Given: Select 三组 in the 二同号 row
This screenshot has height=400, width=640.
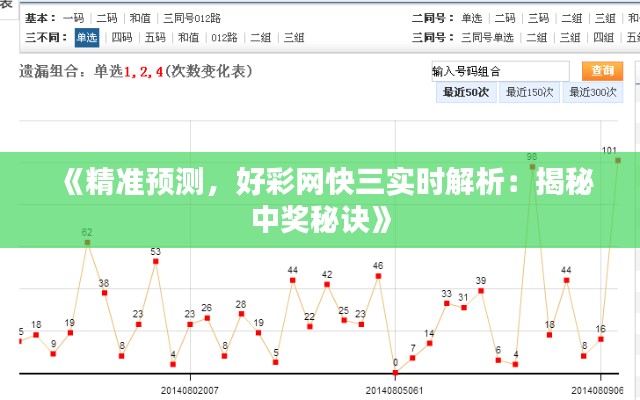Looking at the screenshot, I should tap(605, 18).
